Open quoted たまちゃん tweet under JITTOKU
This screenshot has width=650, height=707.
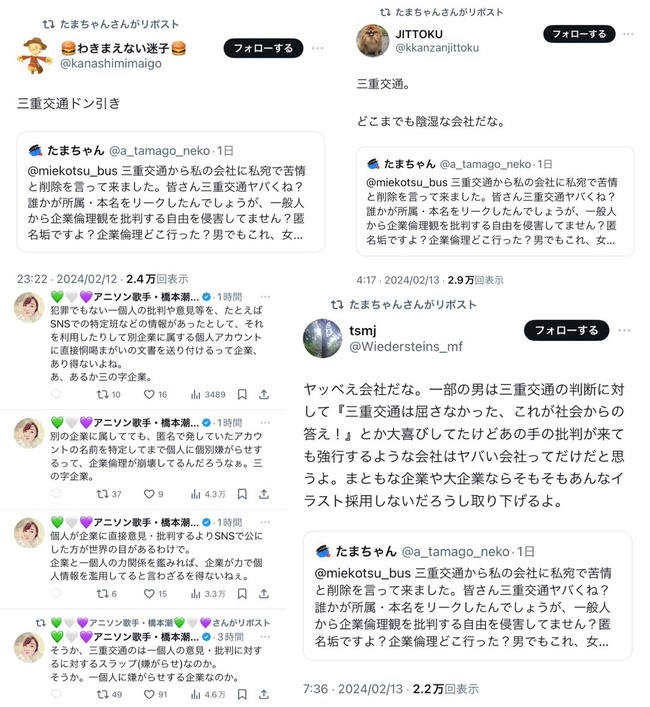tap(495, 202)
